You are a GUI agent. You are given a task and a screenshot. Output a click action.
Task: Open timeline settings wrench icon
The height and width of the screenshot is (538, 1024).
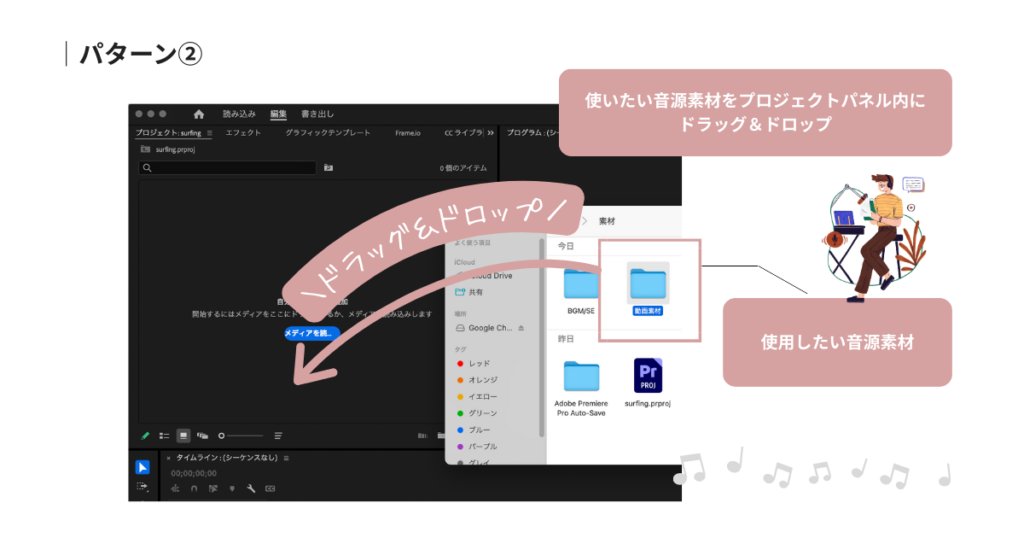251,488
